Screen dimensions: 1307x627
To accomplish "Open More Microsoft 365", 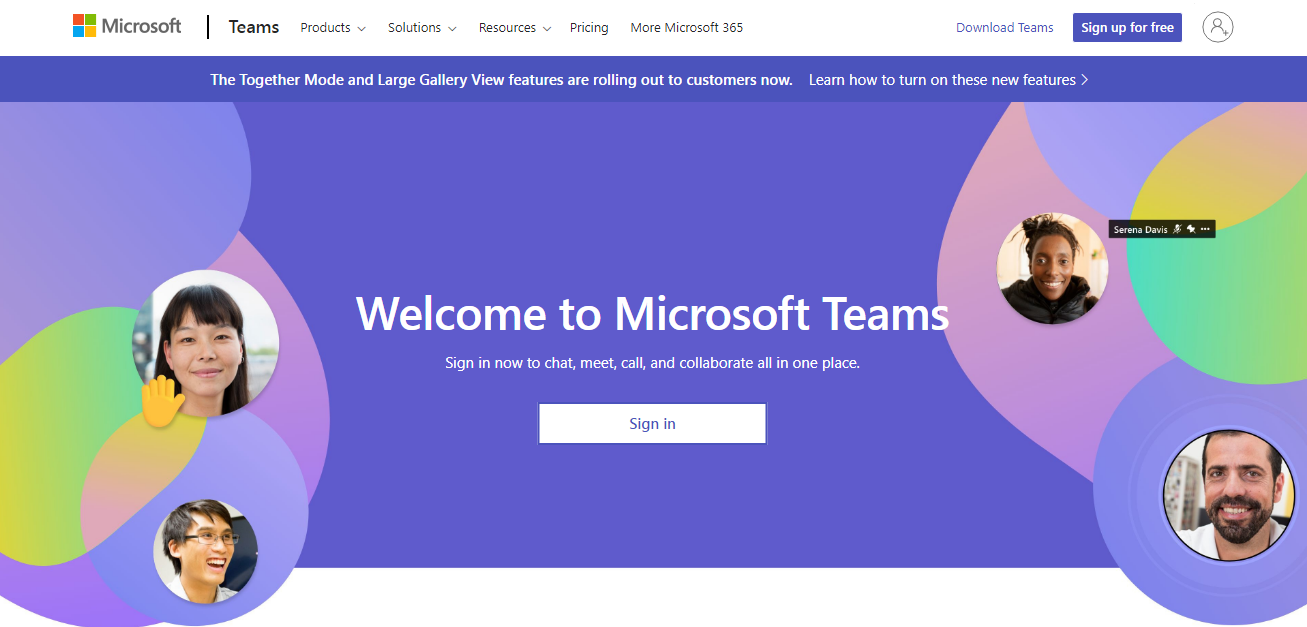I will coord(686,28).
